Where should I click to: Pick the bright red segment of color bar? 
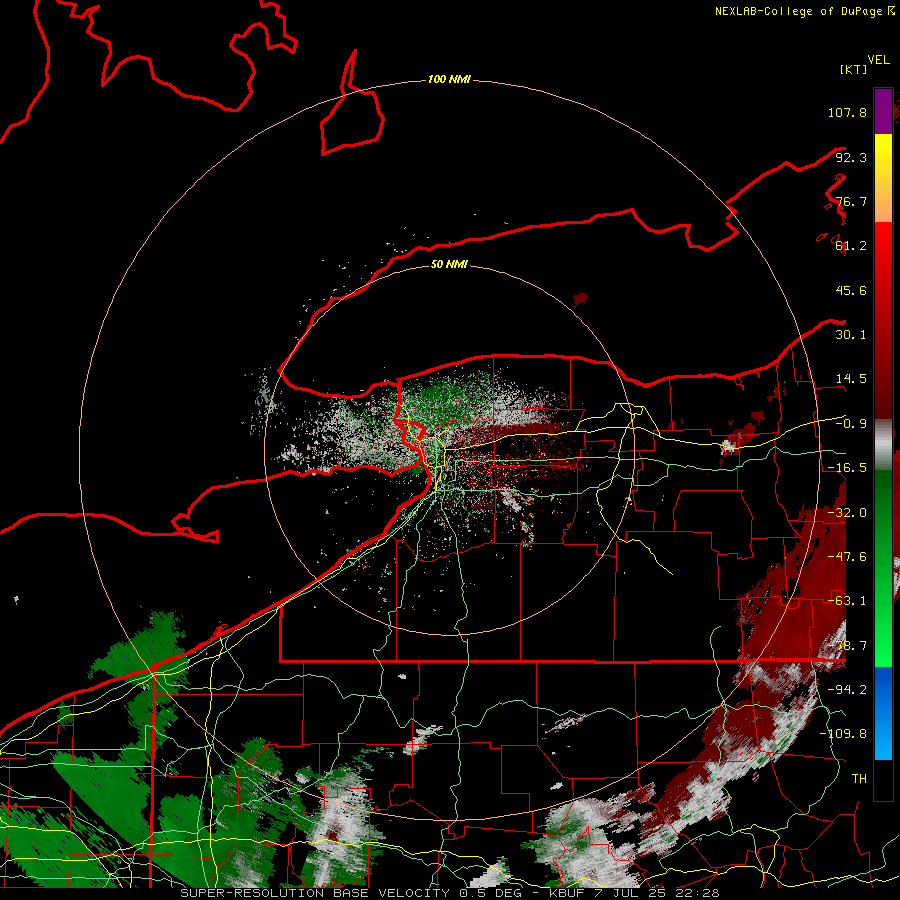pyautogui.click(x=883, y=246)
